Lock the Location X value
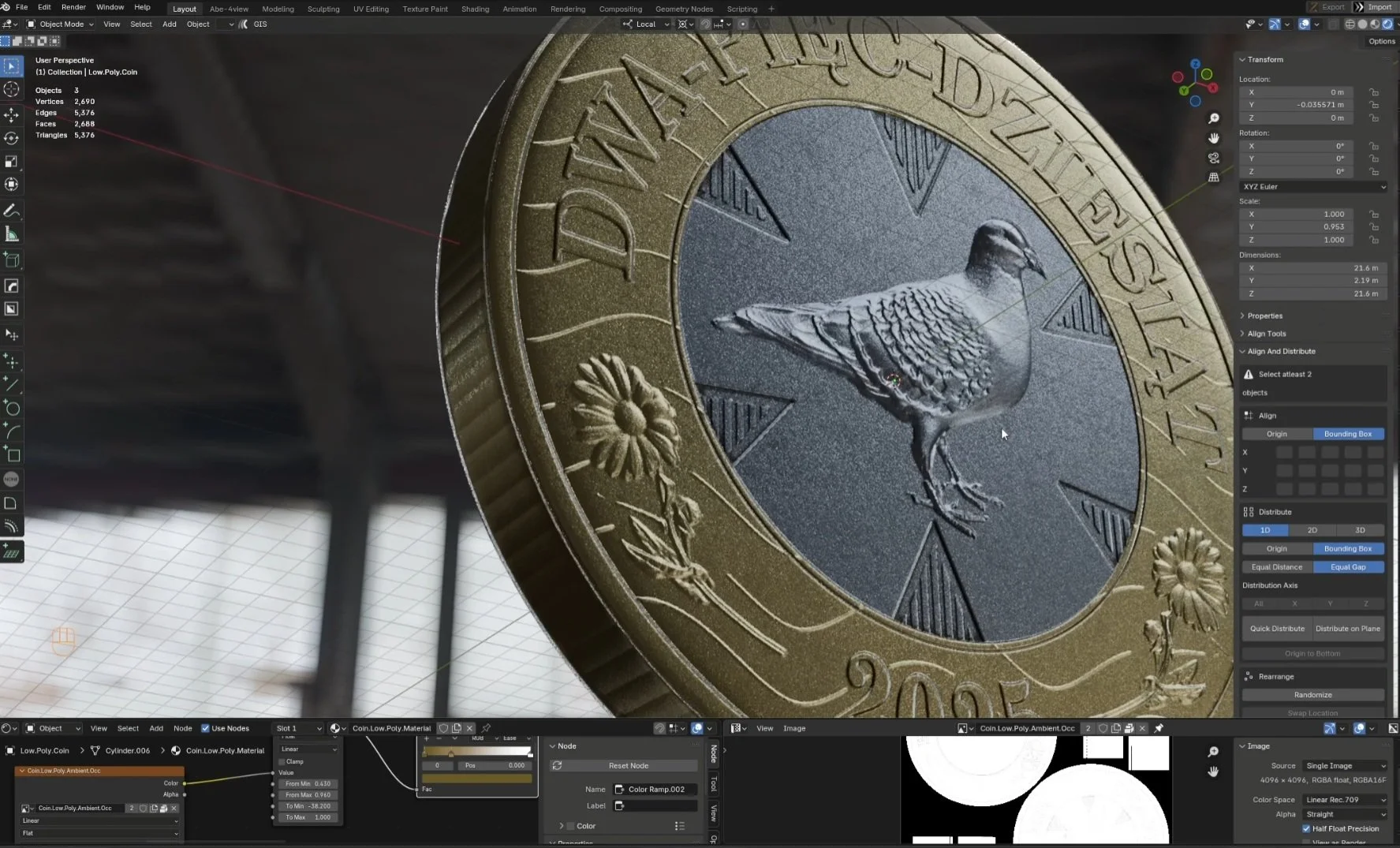This screenshot has width=1400, height=848. (x=1374, y=92)
